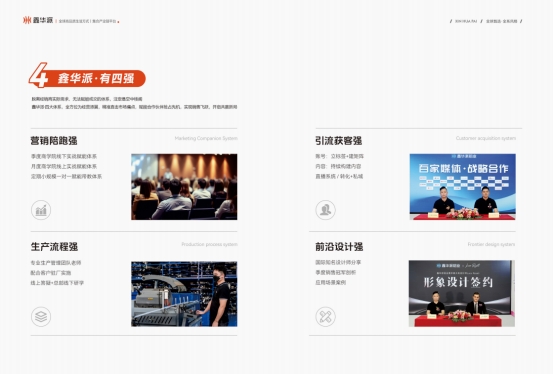Click the first bullet line under 生产流程强
The image size is (553, 374).
pyautogui.click(x=56, y=263)
